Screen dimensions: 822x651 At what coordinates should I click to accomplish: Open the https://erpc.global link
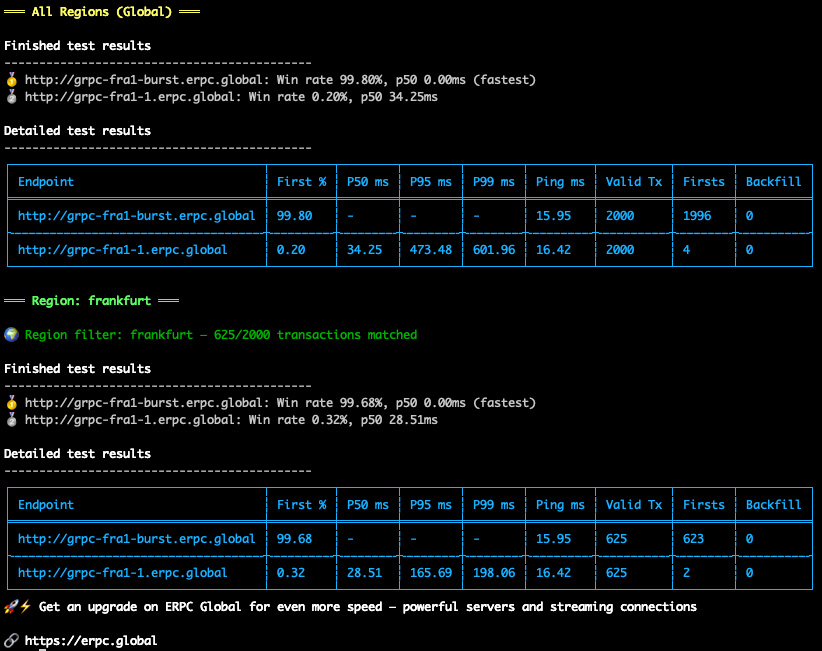[x=91, y=641]
